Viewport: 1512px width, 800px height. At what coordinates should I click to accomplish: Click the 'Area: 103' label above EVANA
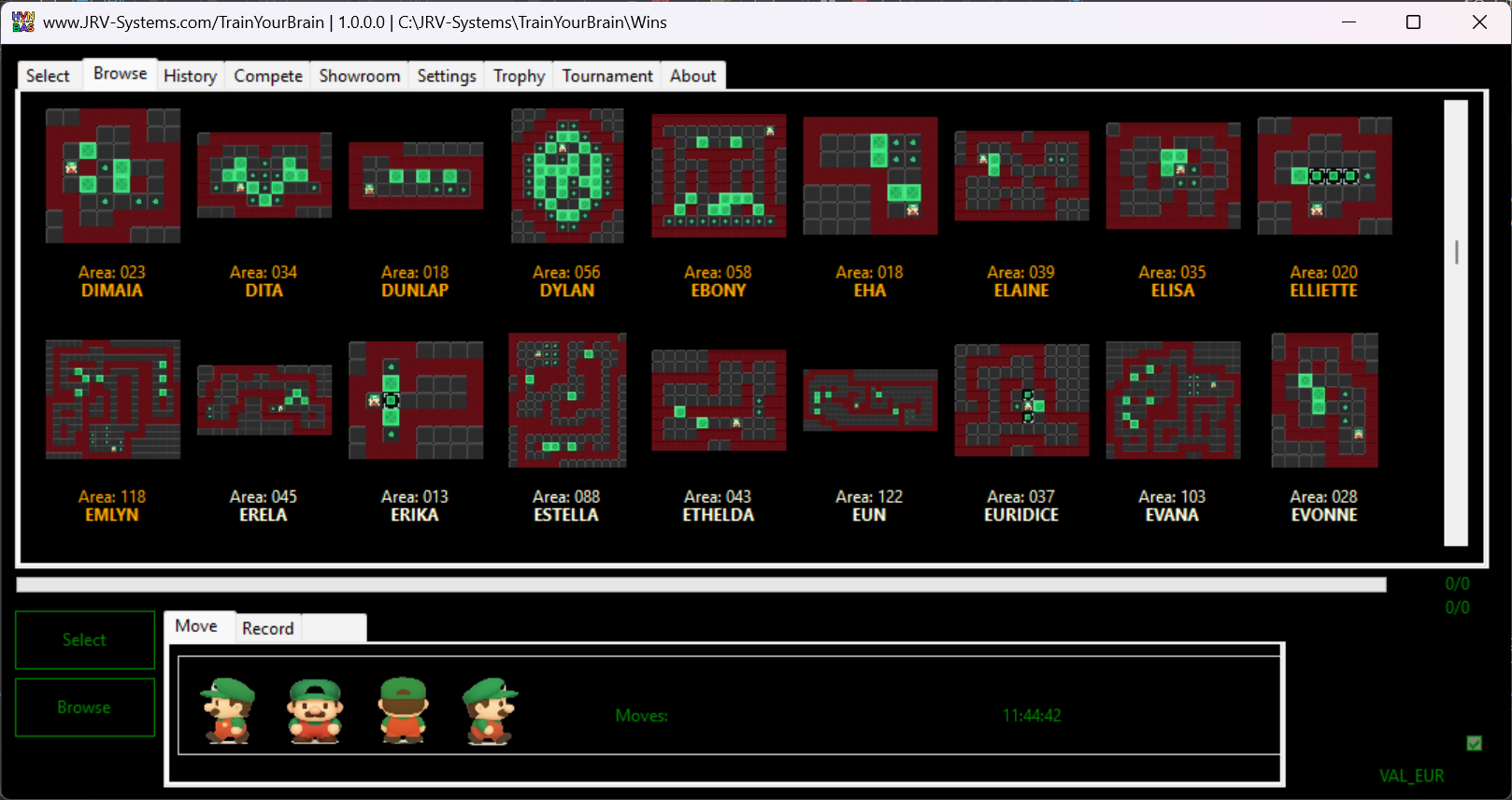pos(1173,496)
